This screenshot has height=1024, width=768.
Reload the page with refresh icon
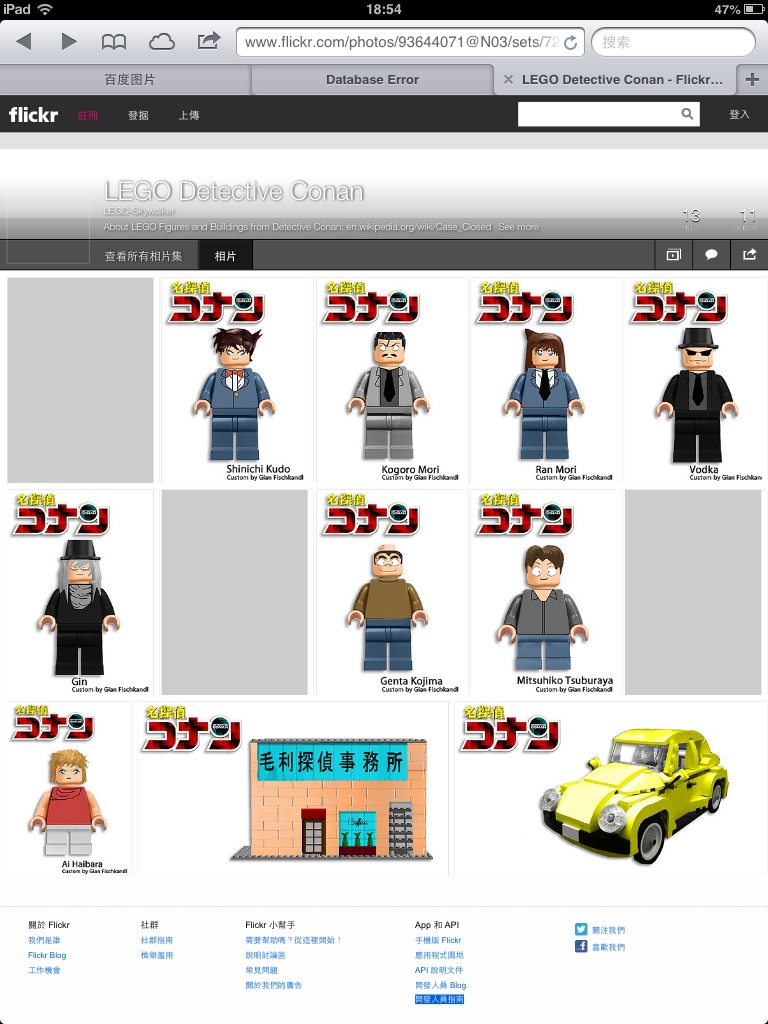(570, 42)
